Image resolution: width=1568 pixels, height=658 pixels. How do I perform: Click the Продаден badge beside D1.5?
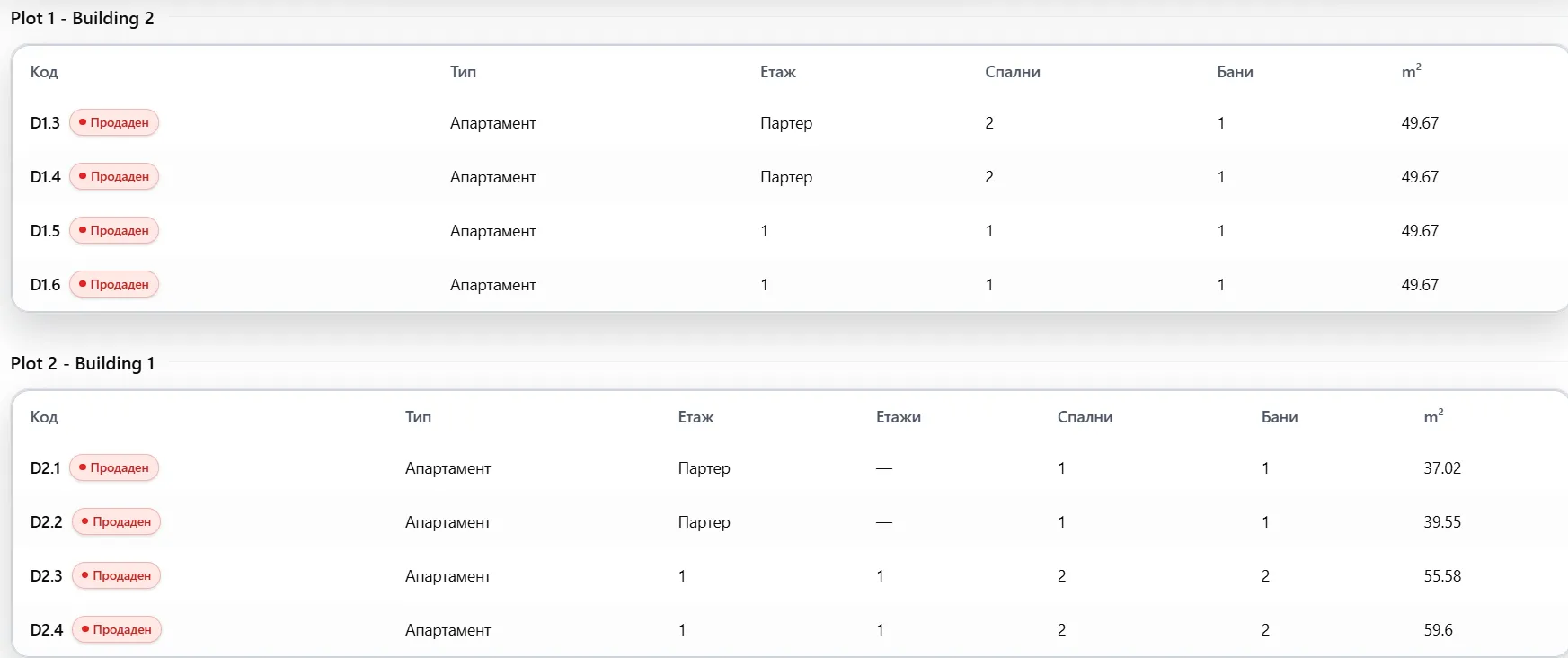114,230
